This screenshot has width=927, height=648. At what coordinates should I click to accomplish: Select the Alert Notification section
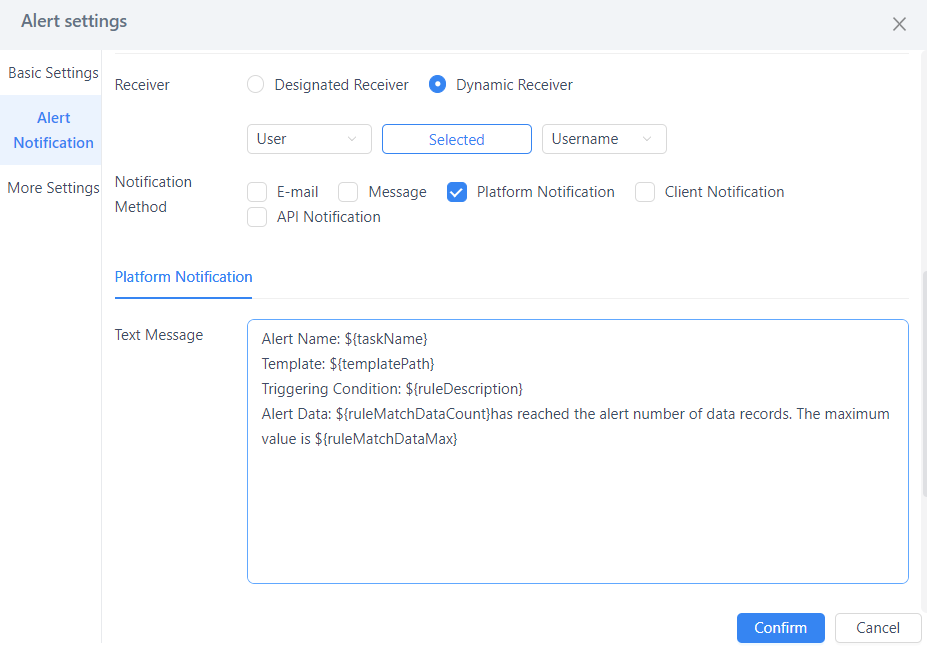pos(51,130)
